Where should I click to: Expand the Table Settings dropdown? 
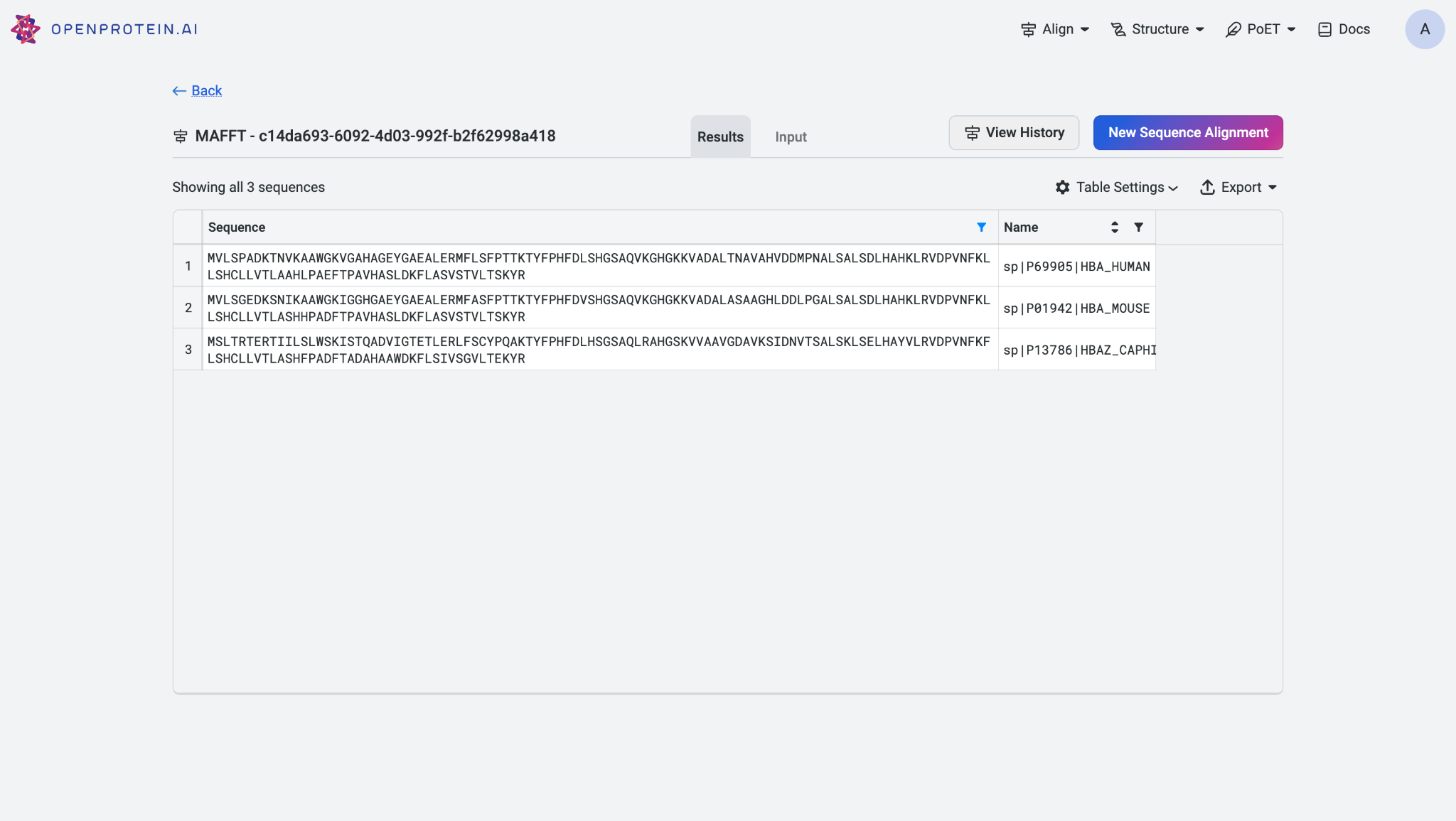pyautogui.click(x=1116, y=187)
